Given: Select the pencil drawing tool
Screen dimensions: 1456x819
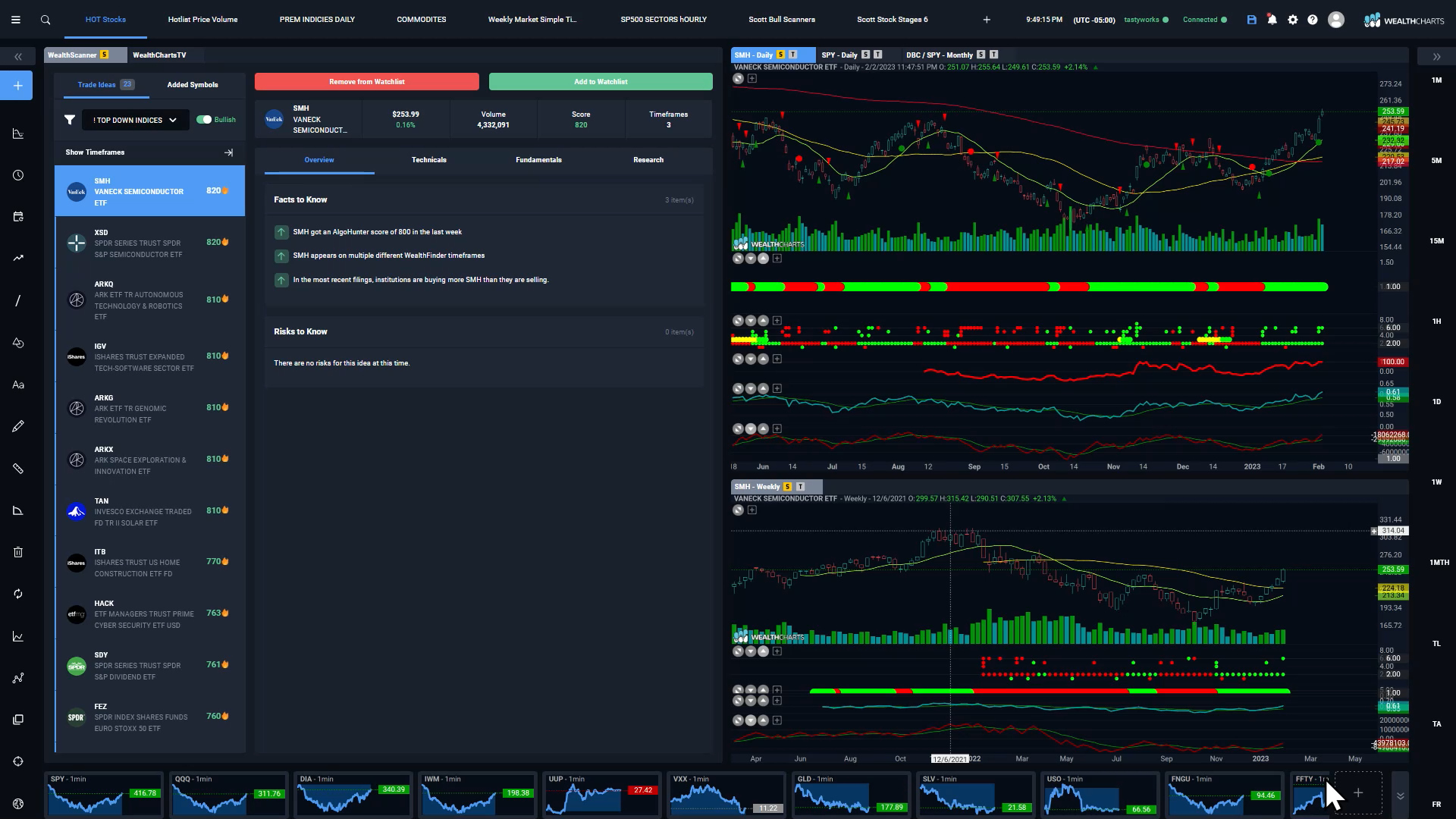Looking at the screenshot, I should [x=18, y=426].
